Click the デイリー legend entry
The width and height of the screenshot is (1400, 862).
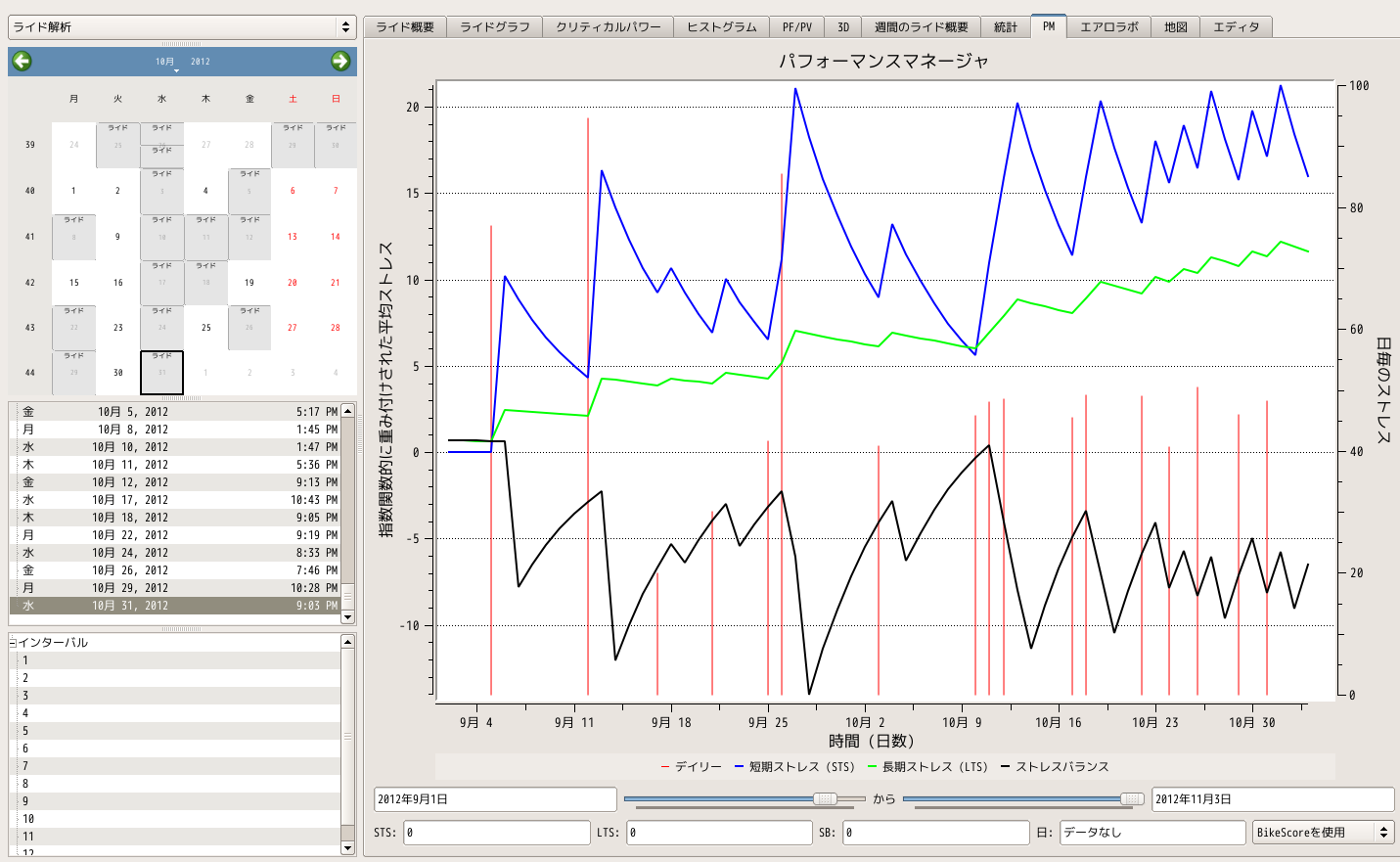point(692,767)
